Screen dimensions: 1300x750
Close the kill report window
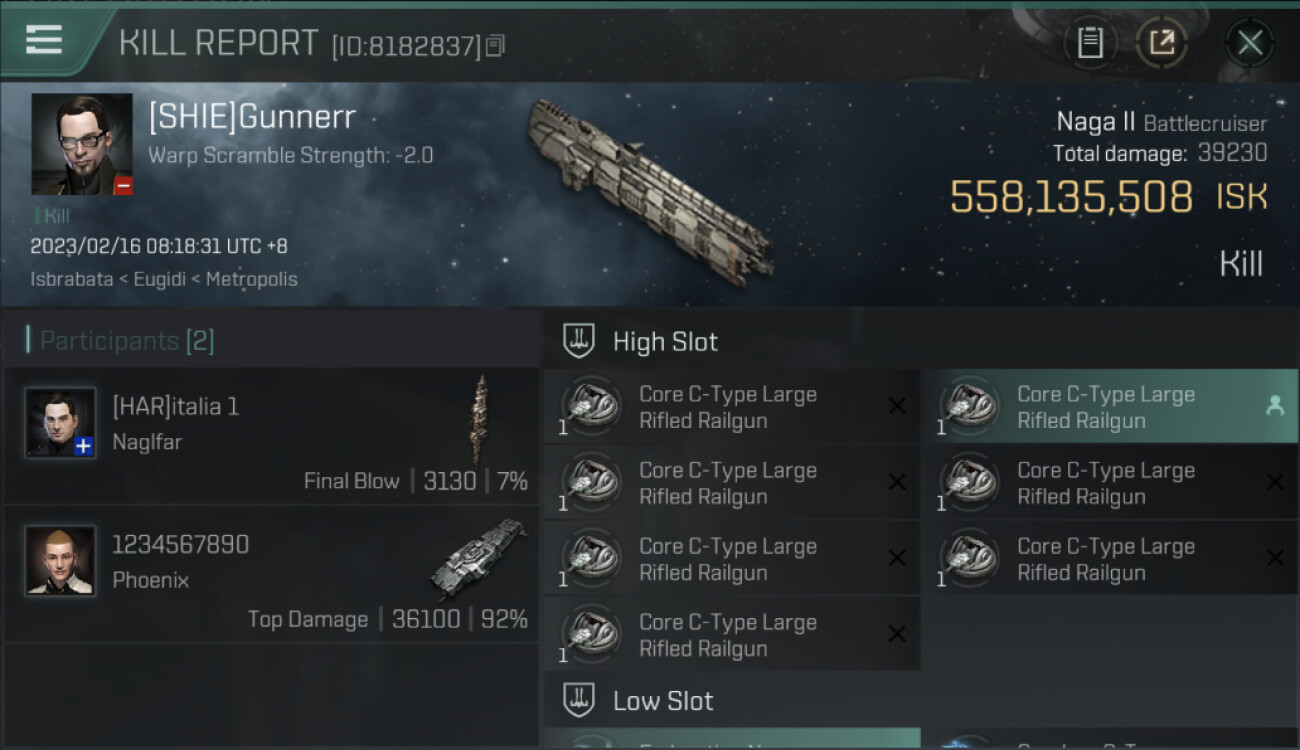(x=1249, y=42)
